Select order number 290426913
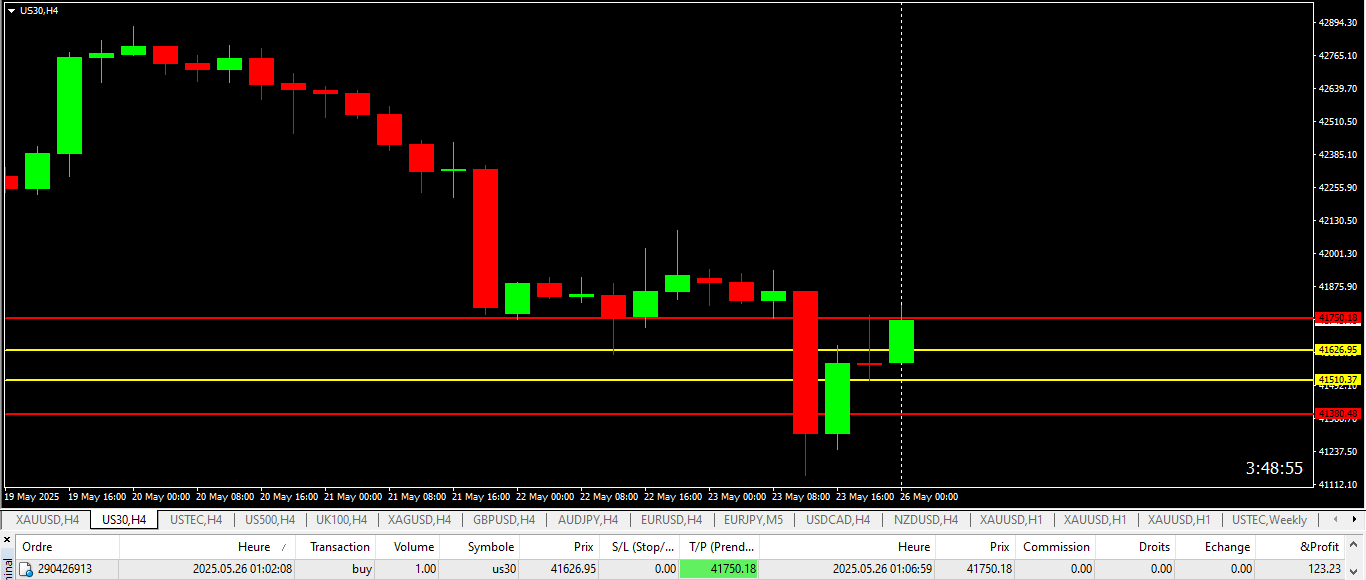This screenshot has height=580, width=1366. tap(64, 569)
